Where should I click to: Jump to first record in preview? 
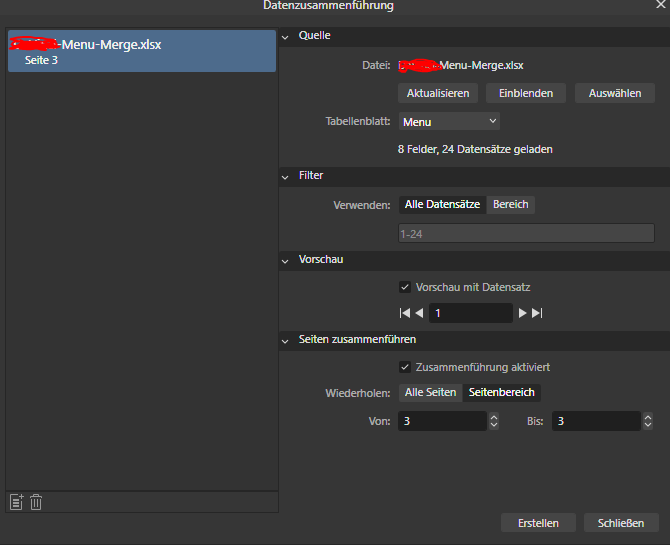point(405,313)
